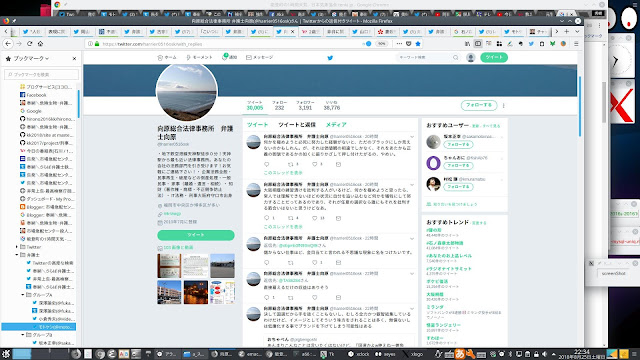
Task: Retweet the first tweet in the timeline
Action: 291,164
